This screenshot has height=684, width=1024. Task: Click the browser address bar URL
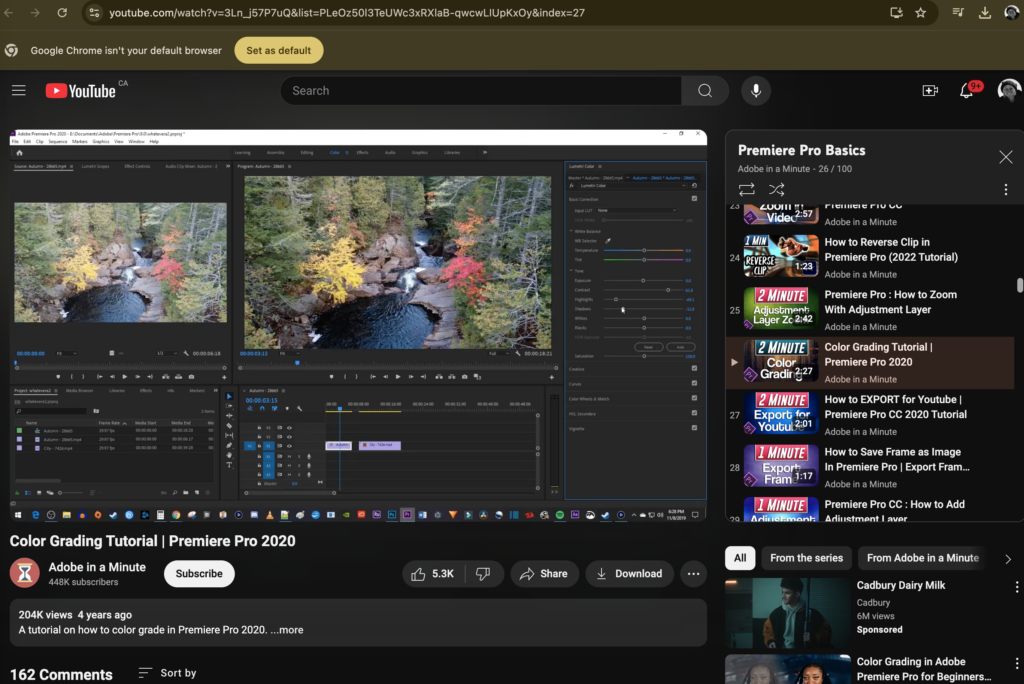[x=347, y=12]
